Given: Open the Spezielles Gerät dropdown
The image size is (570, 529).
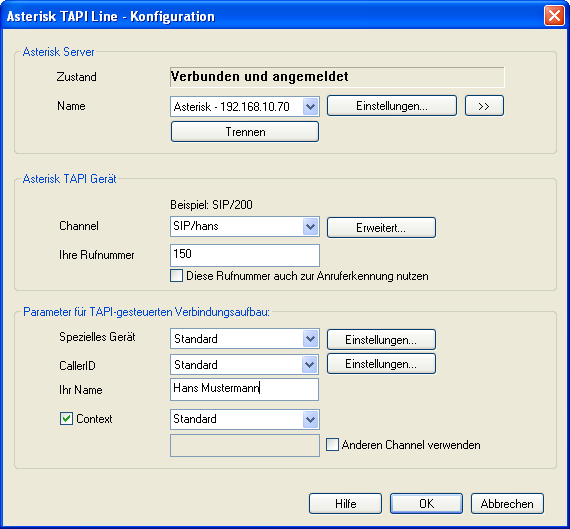Looking at the screenshot, I should click(x=245, y=338).
